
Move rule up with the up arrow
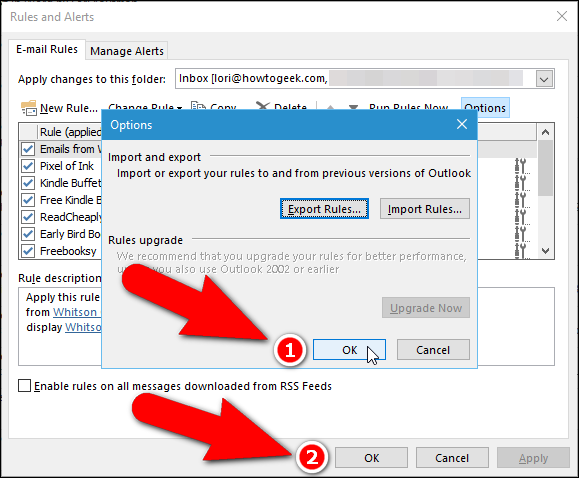(330, 107)
